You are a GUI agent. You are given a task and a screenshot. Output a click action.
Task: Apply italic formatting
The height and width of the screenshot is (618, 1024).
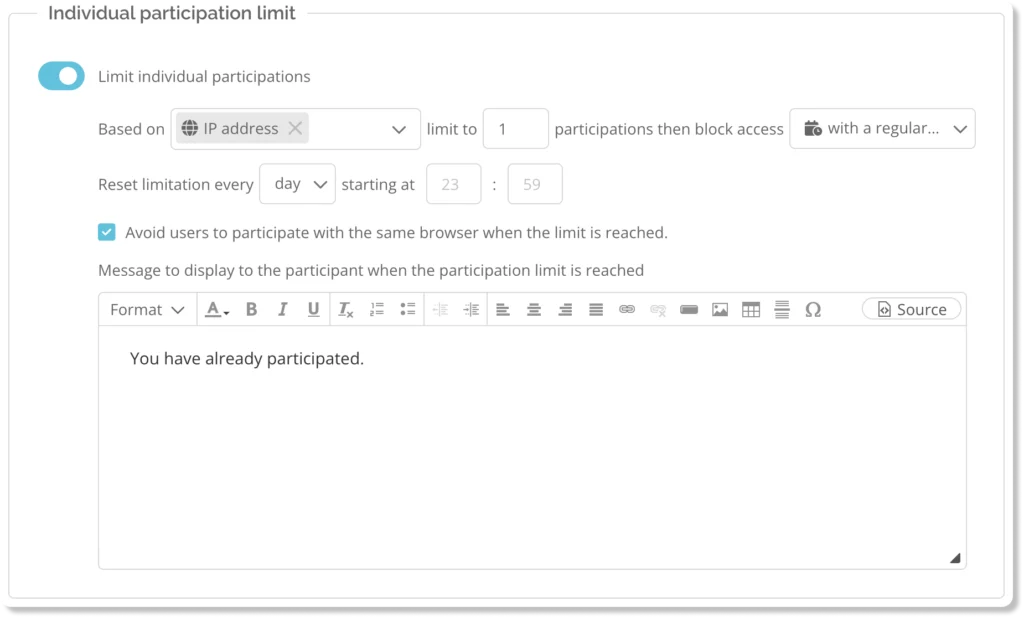[283, 310]
